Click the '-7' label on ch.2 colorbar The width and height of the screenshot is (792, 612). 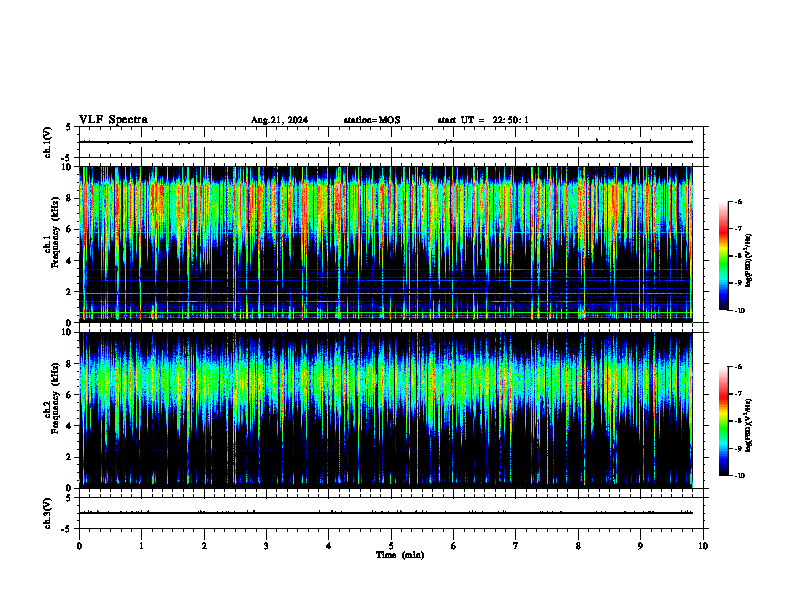(x=738, y=394)
